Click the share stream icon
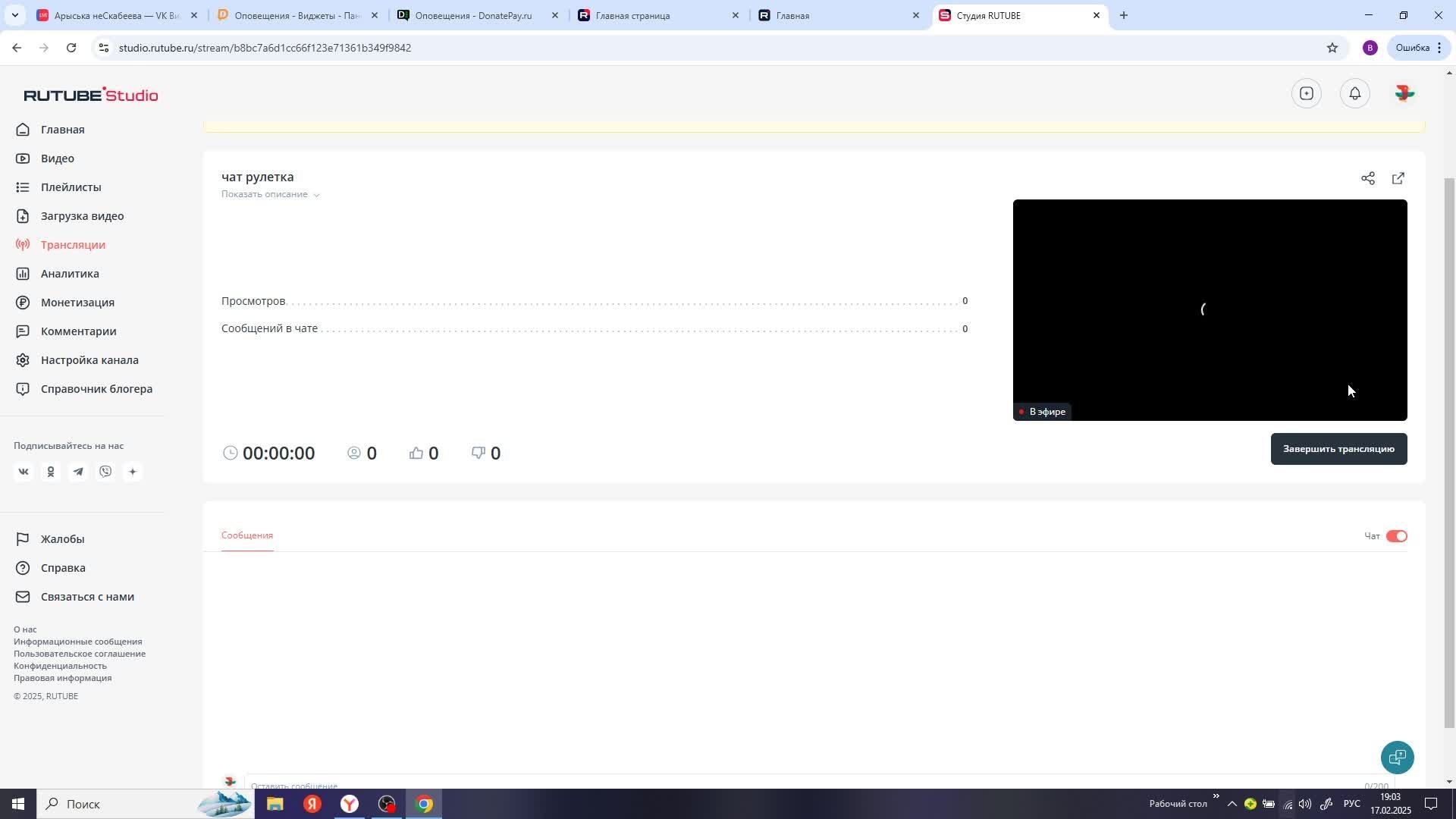1456x819 pixels. pyautogui.click(x=1367, y=178)
